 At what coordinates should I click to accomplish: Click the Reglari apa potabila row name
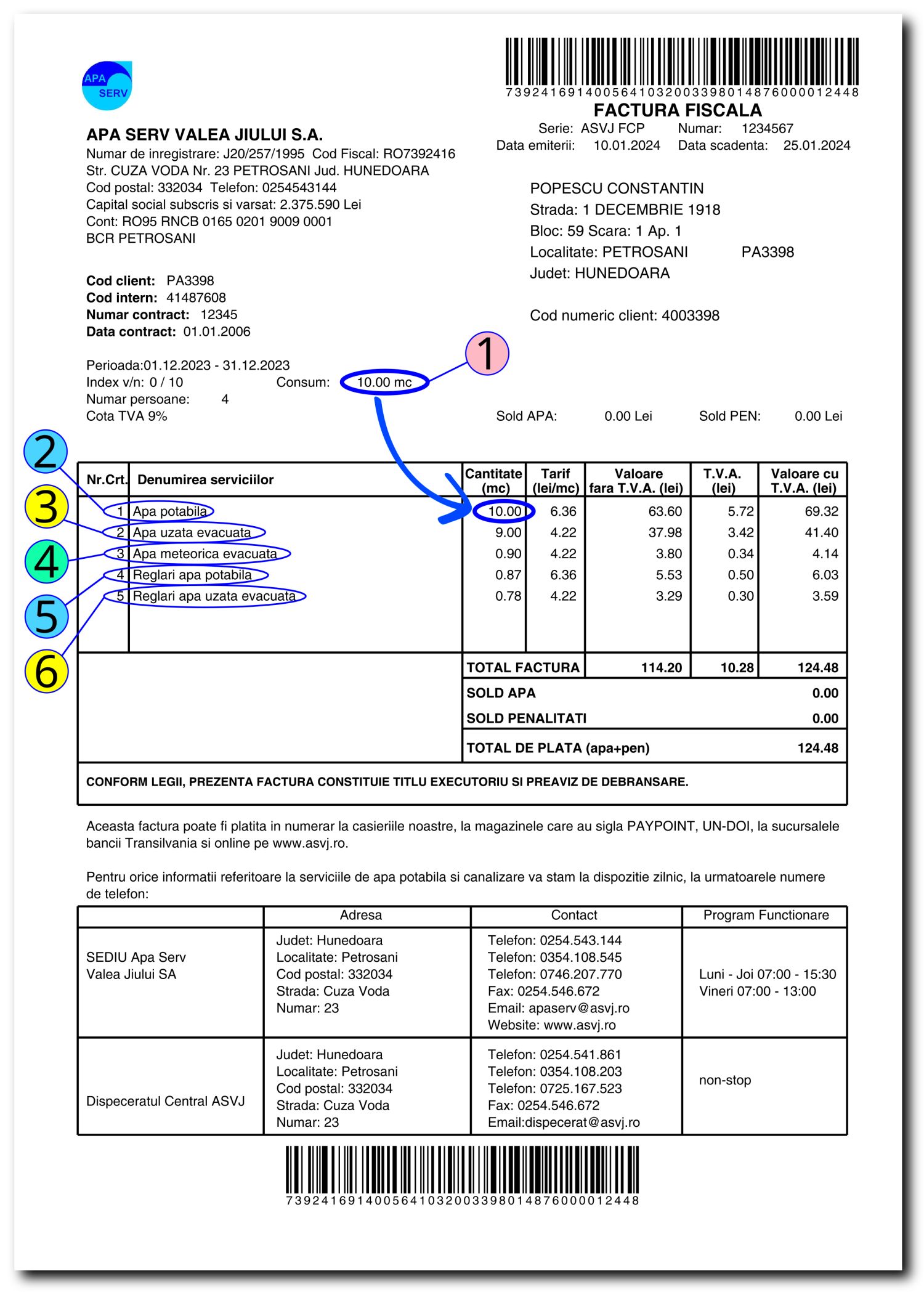(x=192, y=575)
